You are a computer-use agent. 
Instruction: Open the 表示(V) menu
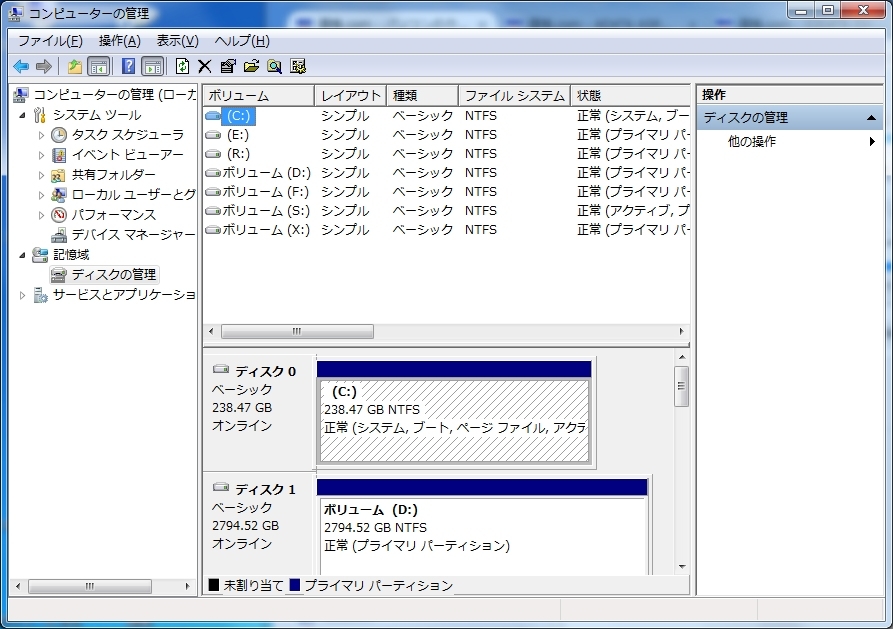point(178,41)
